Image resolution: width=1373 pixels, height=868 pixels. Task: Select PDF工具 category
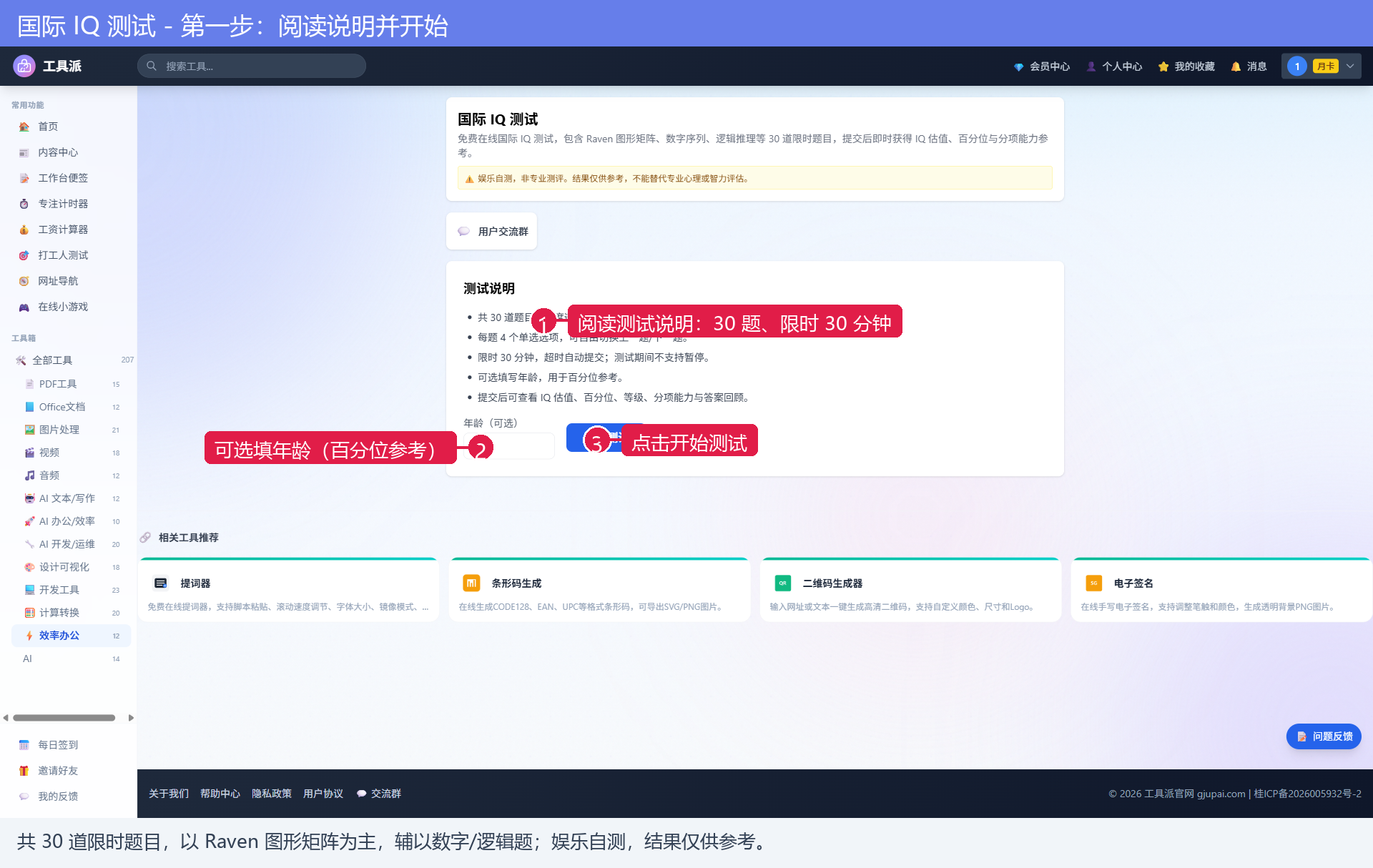coord(72,384)
